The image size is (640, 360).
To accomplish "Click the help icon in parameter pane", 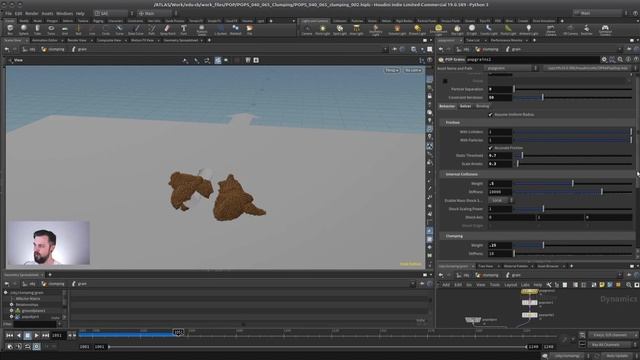I will [636, 60].
